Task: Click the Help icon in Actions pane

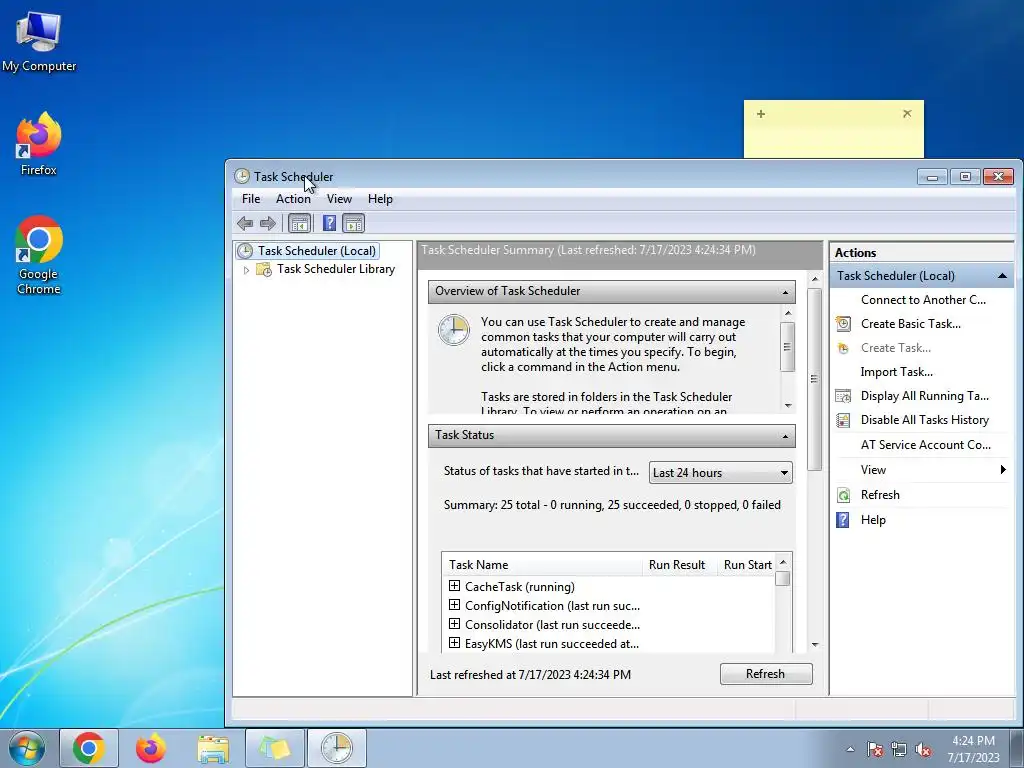Action: click(843, 520)
